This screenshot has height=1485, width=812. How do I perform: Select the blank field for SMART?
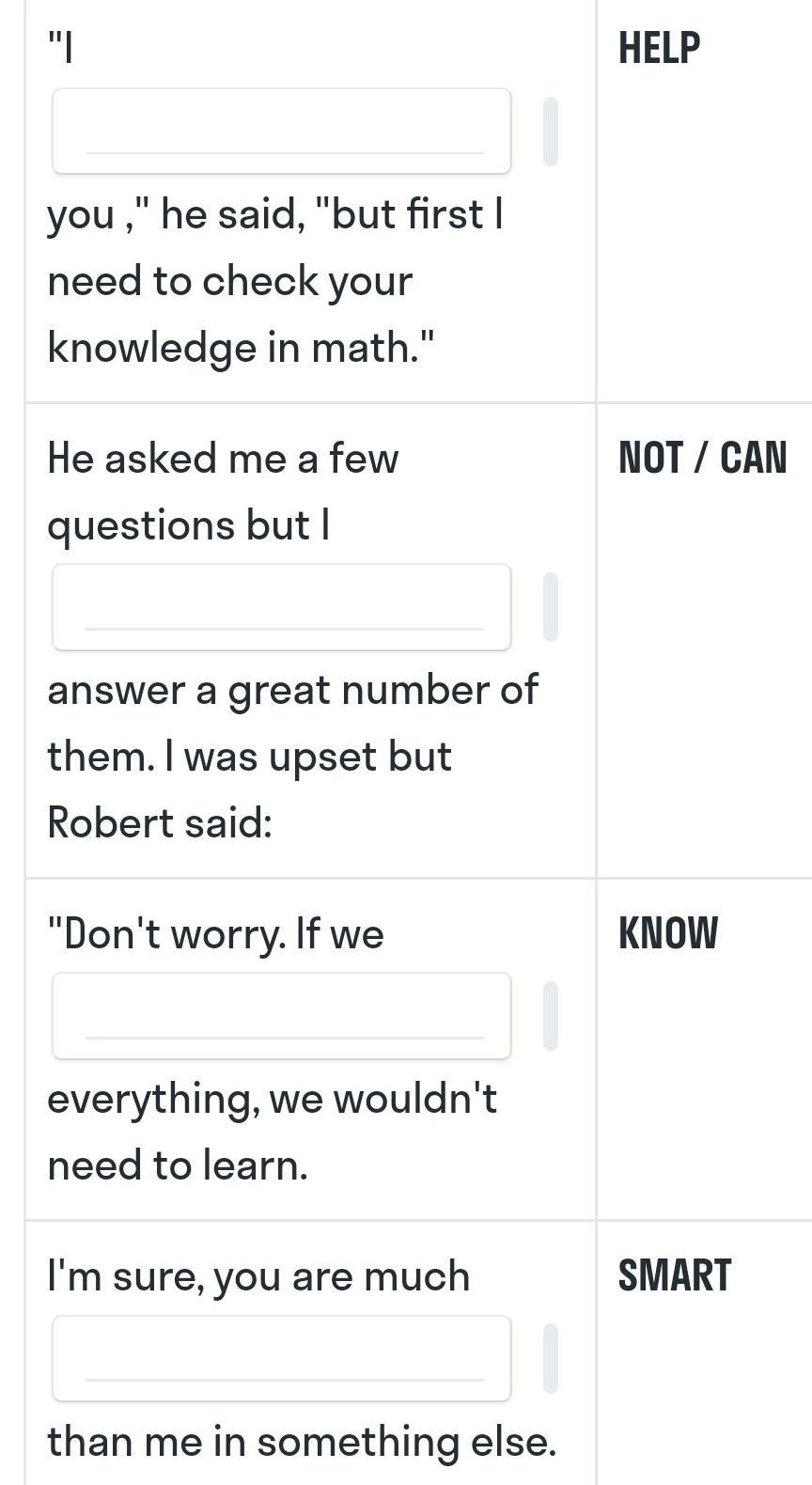pyautogui.click(x=282, y=1358)
